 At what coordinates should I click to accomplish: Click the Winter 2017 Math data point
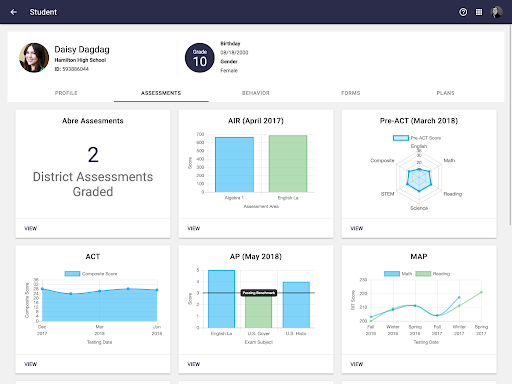point(459,297)
